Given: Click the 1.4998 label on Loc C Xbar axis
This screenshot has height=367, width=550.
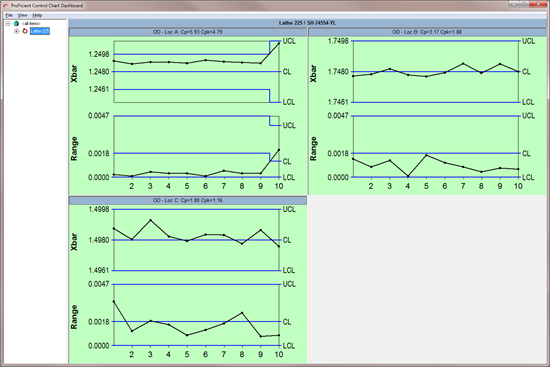Looking at the screenshot, I should [99, 209].
